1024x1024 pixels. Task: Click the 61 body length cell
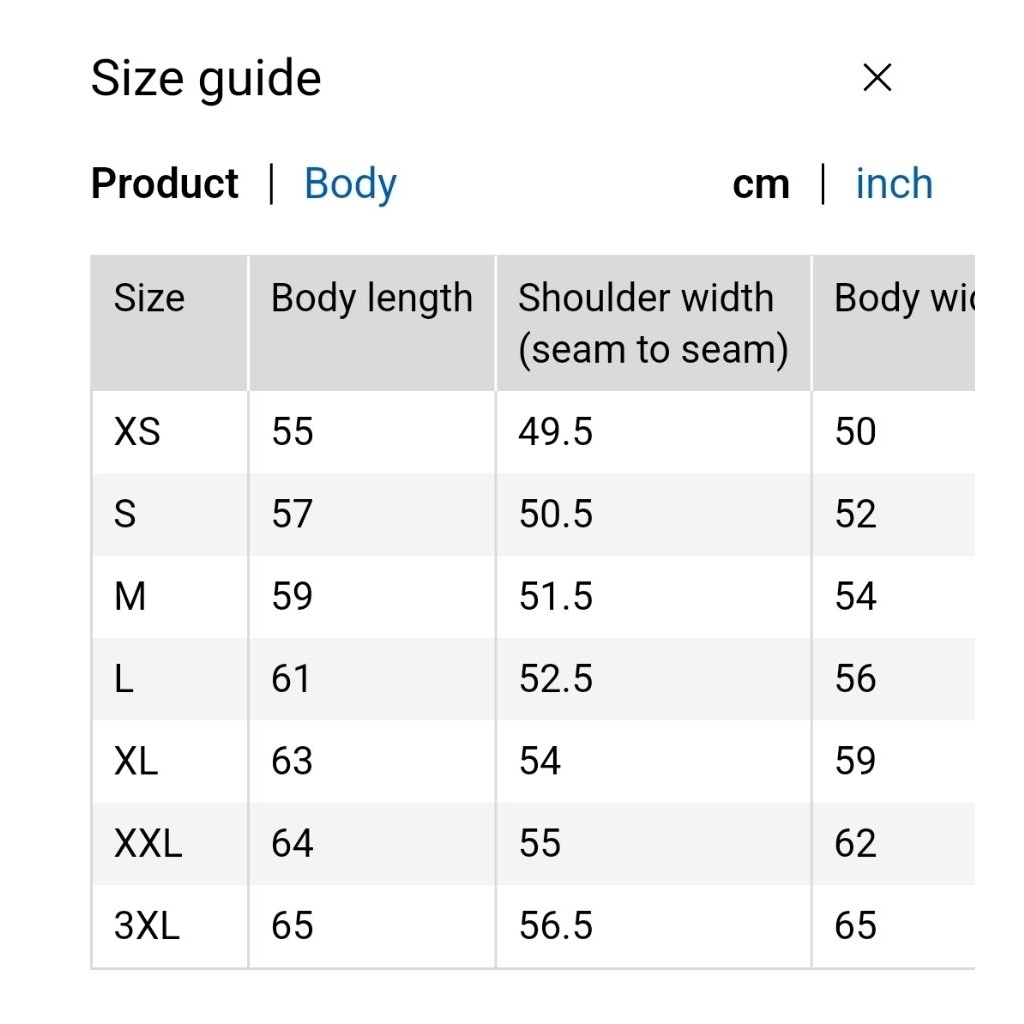292,679
